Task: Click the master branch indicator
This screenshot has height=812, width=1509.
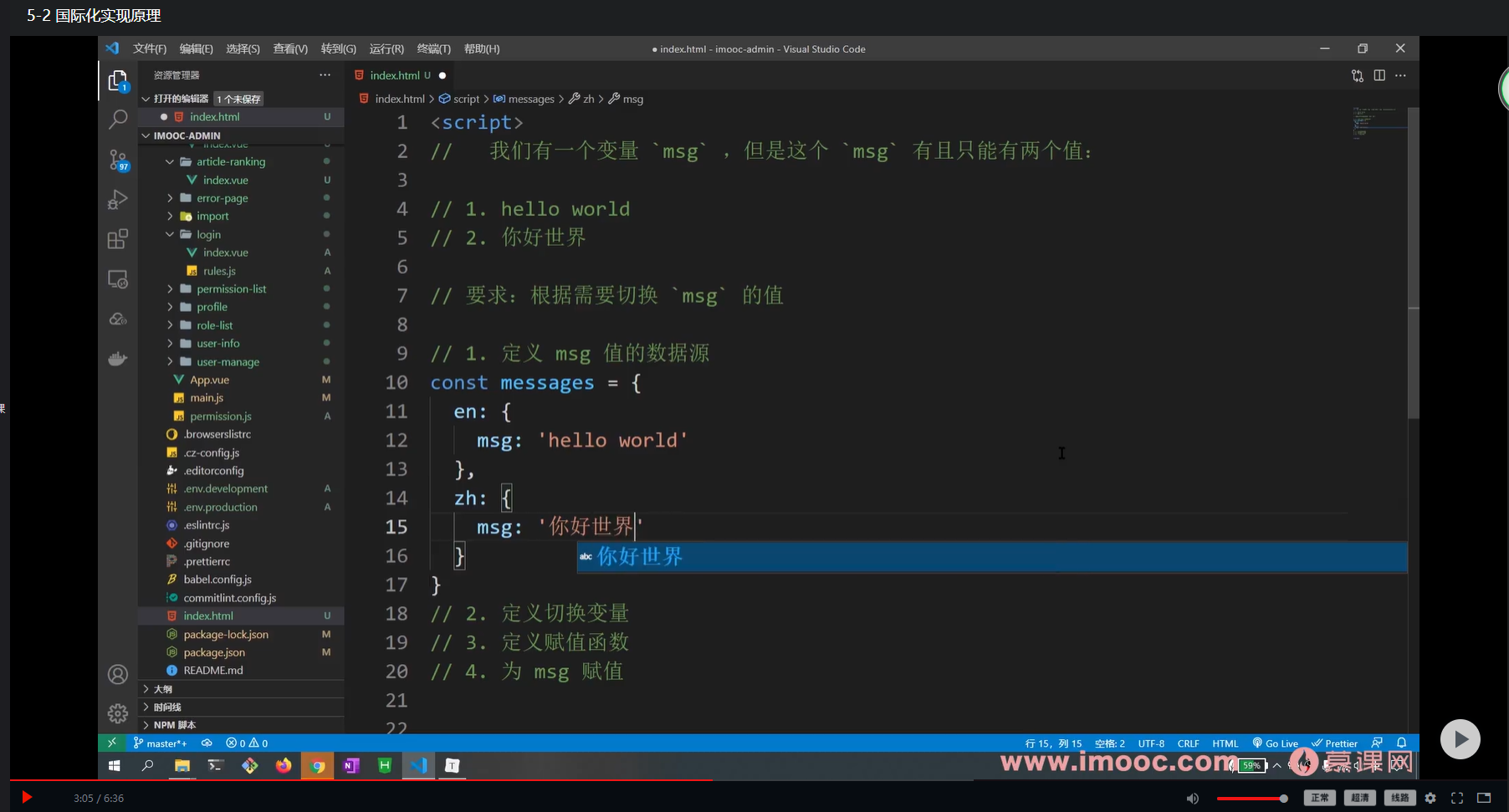Action: [x=160, y=743]
